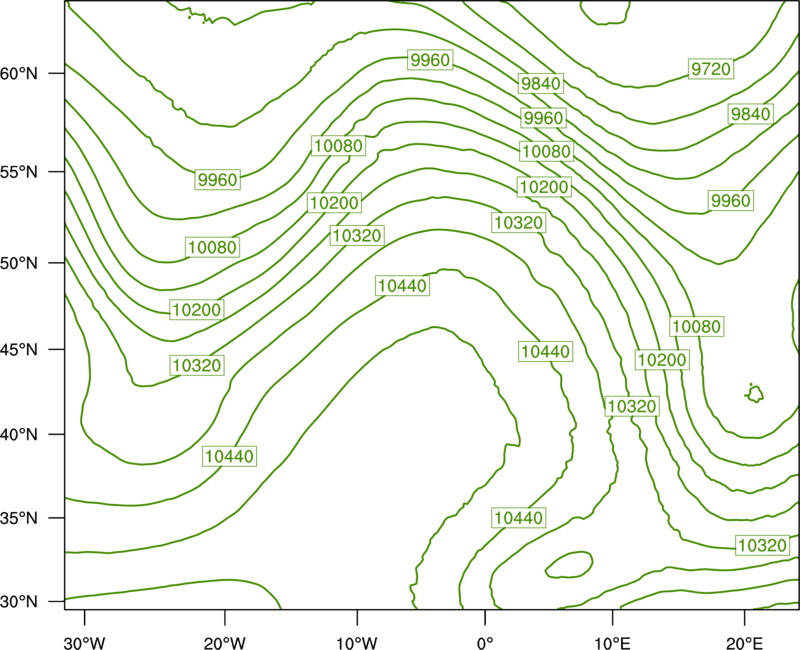This screenshot has width=800, height=650.
Task: Select the 30°N latitude axis label
Action: (x=19, y=602)
